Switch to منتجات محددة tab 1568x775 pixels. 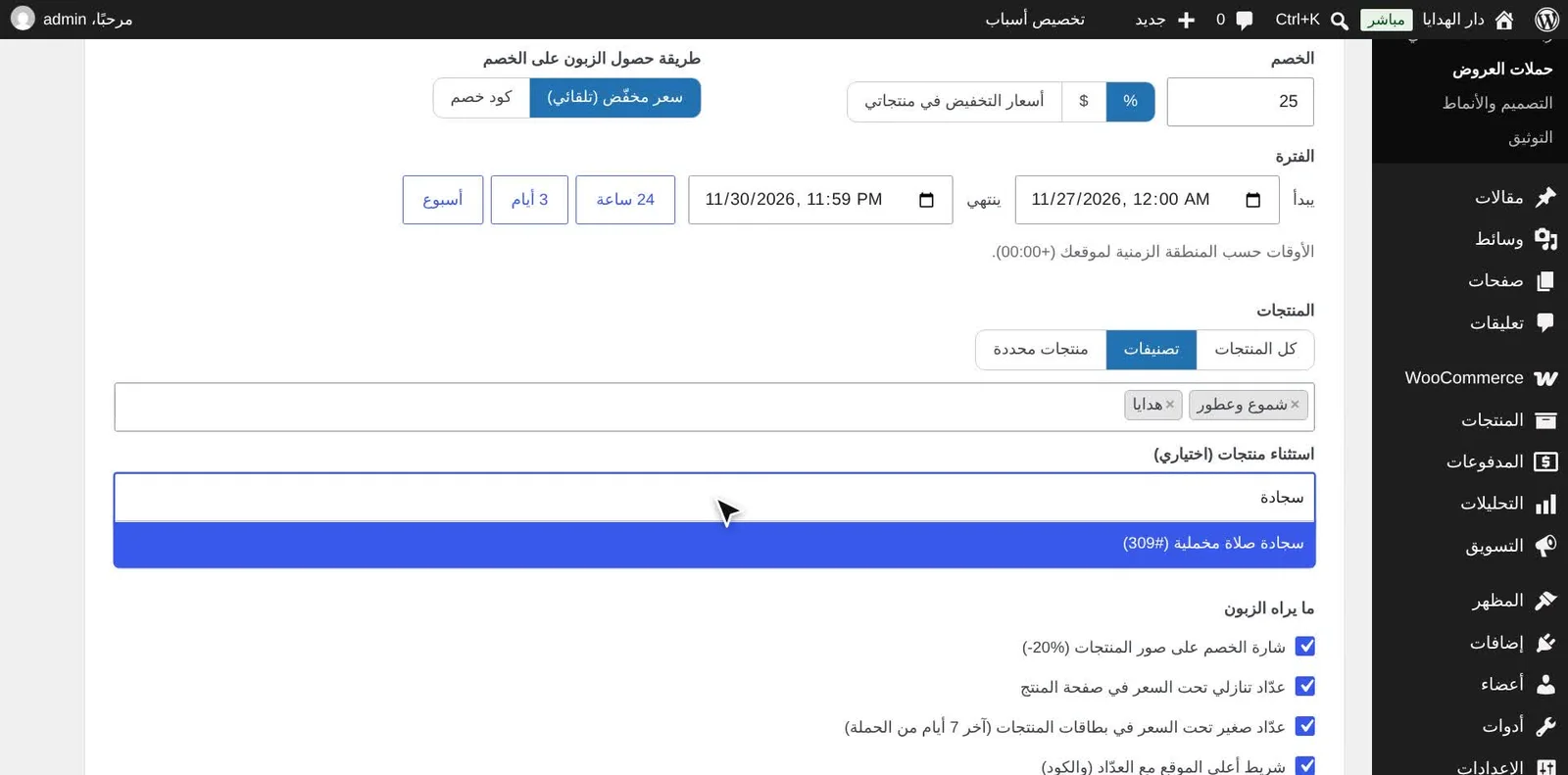click(1041, 350)
